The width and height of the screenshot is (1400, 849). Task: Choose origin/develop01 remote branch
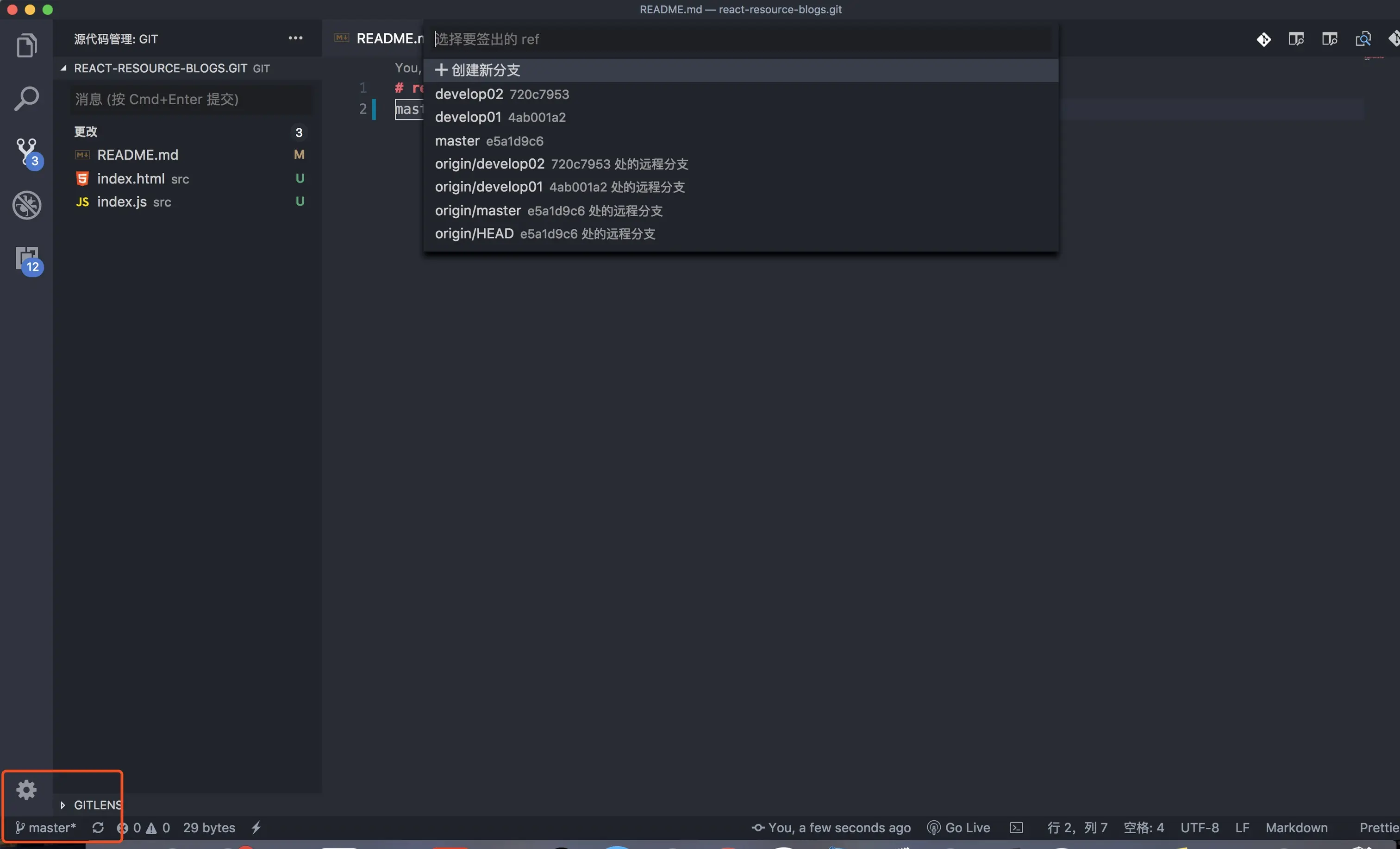[488, 187]
